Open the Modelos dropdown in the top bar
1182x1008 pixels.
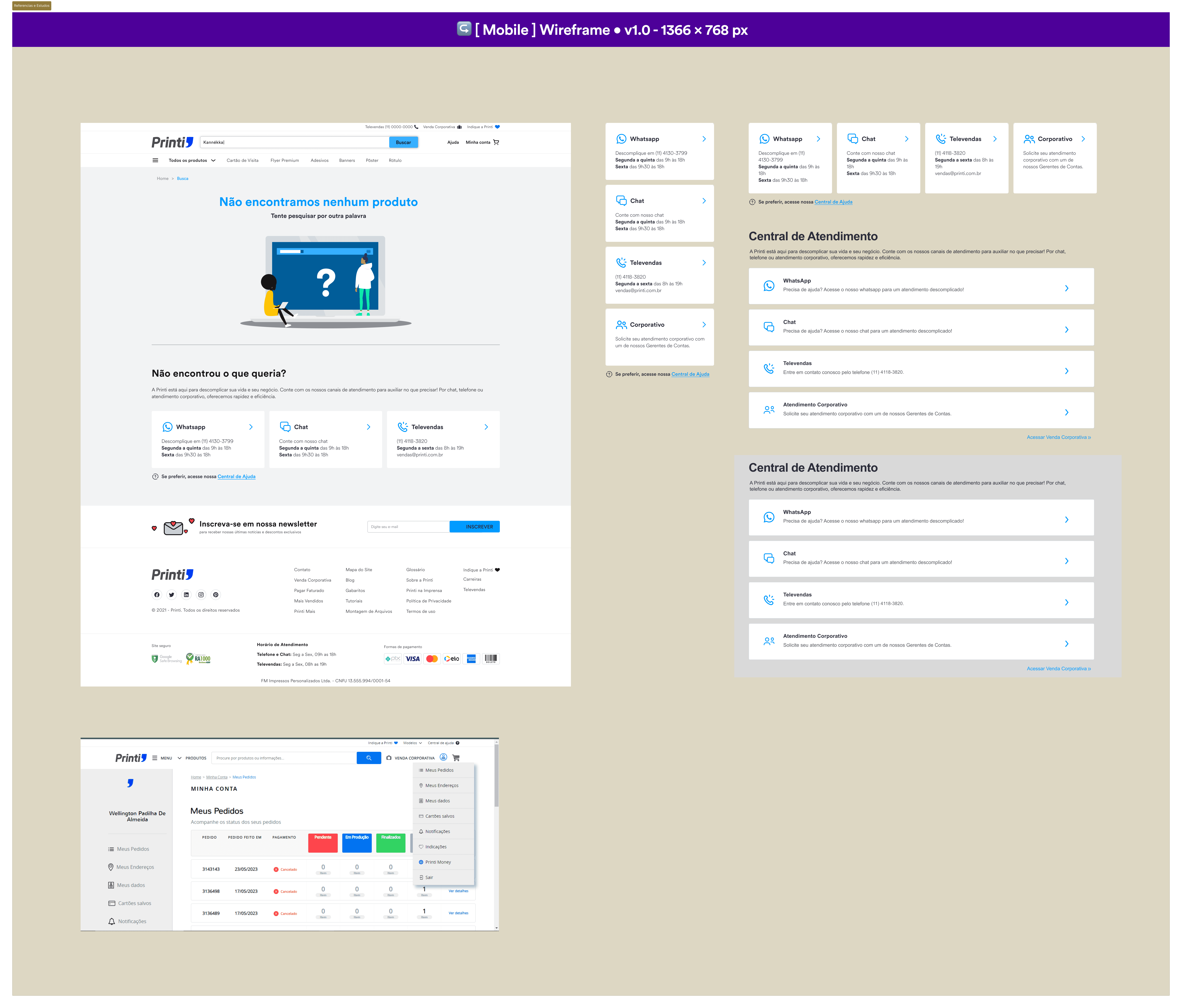tap(412, 743)
